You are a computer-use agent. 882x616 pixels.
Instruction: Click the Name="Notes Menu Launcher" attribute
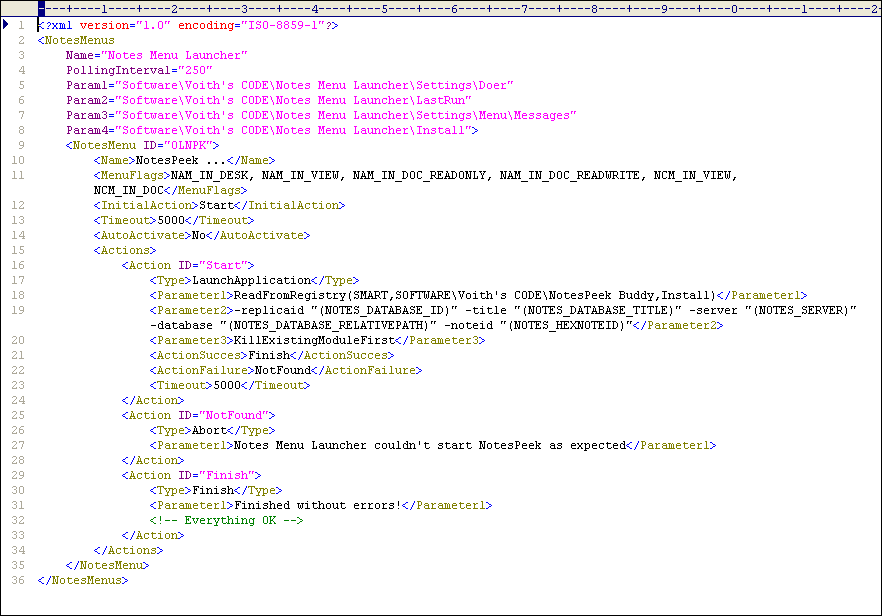156,55
